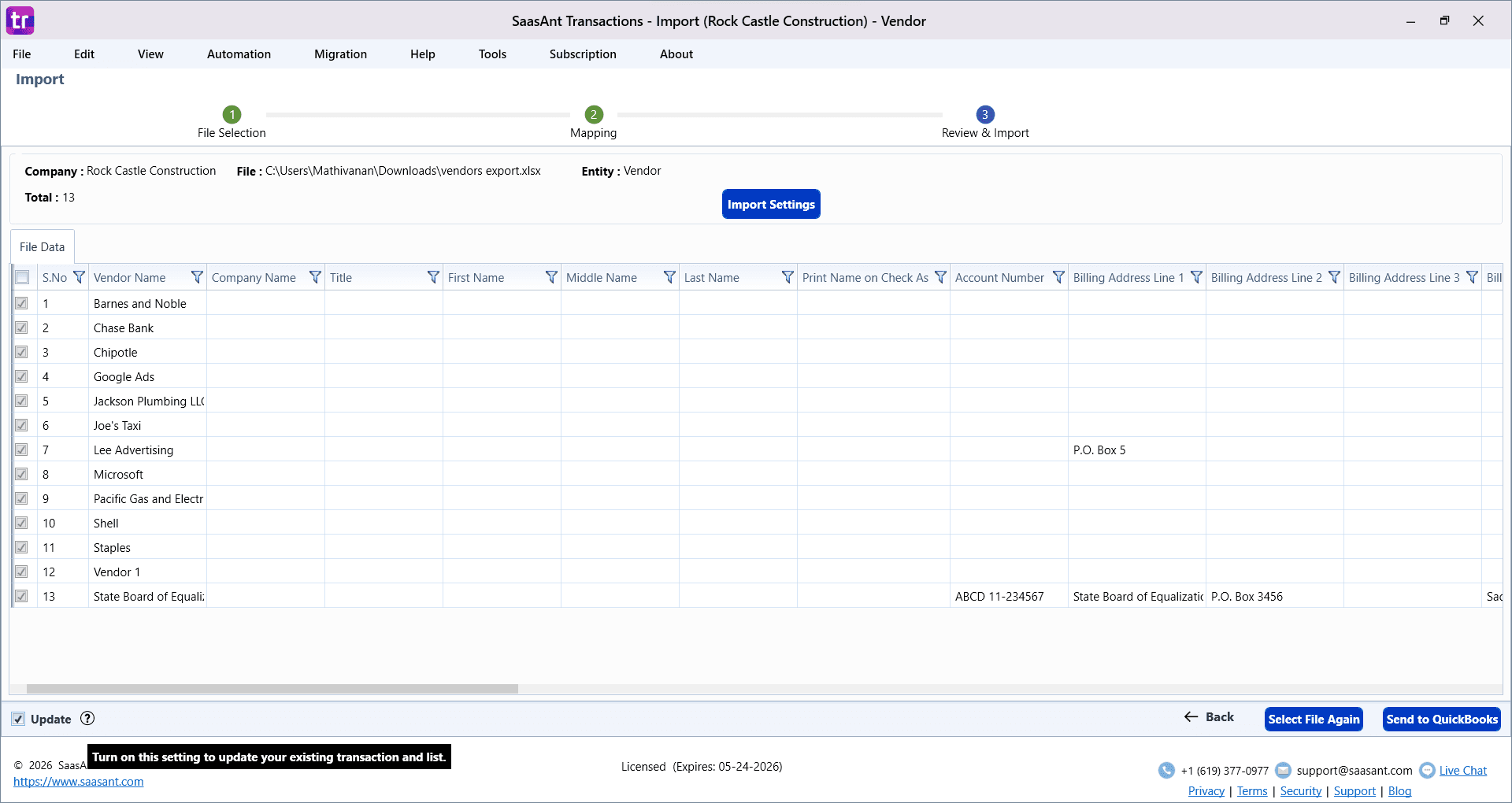Disable the Update checkbox
This screenshot has width=1512, height=803.
tap(18, 719)
